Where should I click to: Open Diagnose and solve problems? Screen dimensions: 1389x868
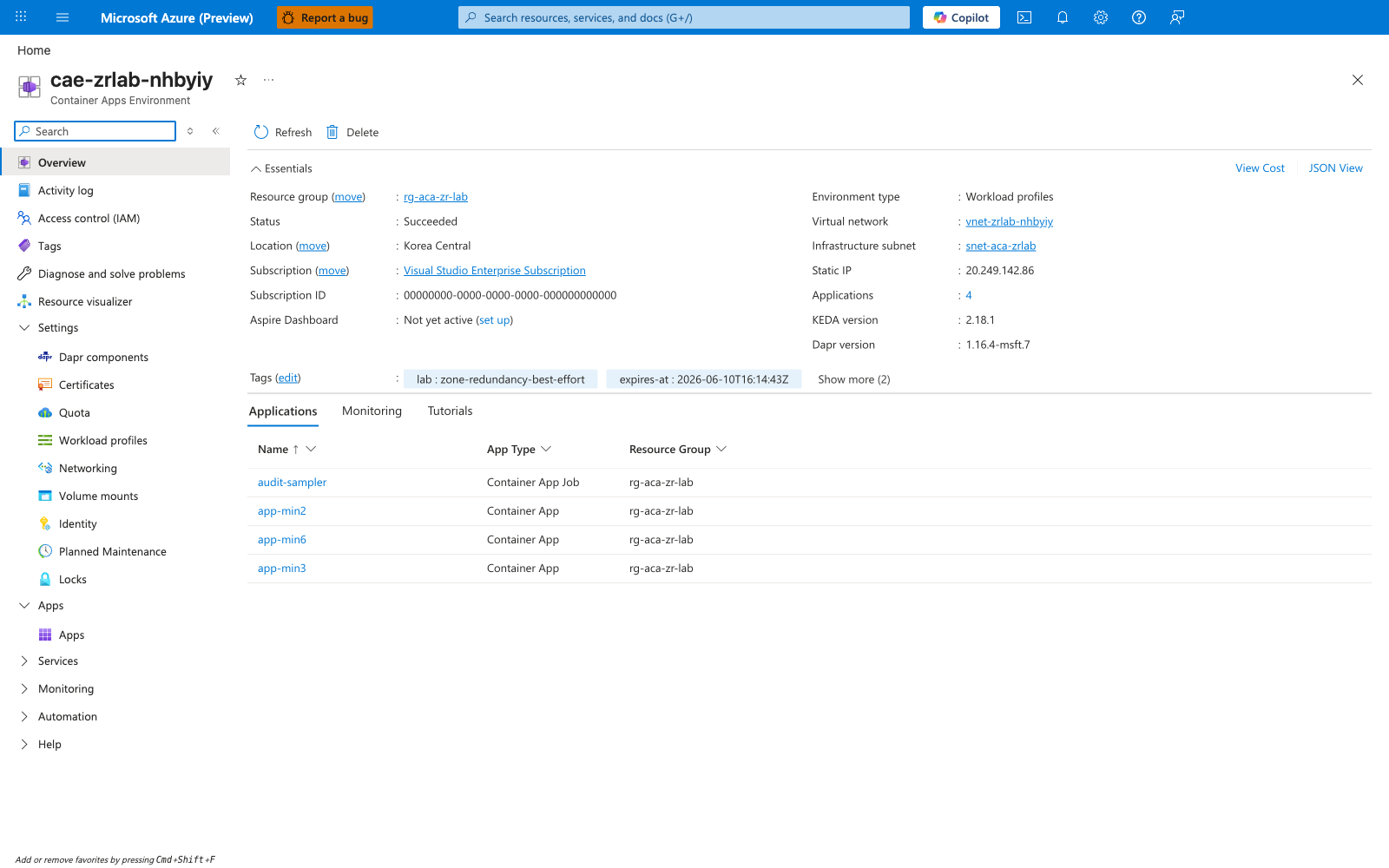point(111,274)
